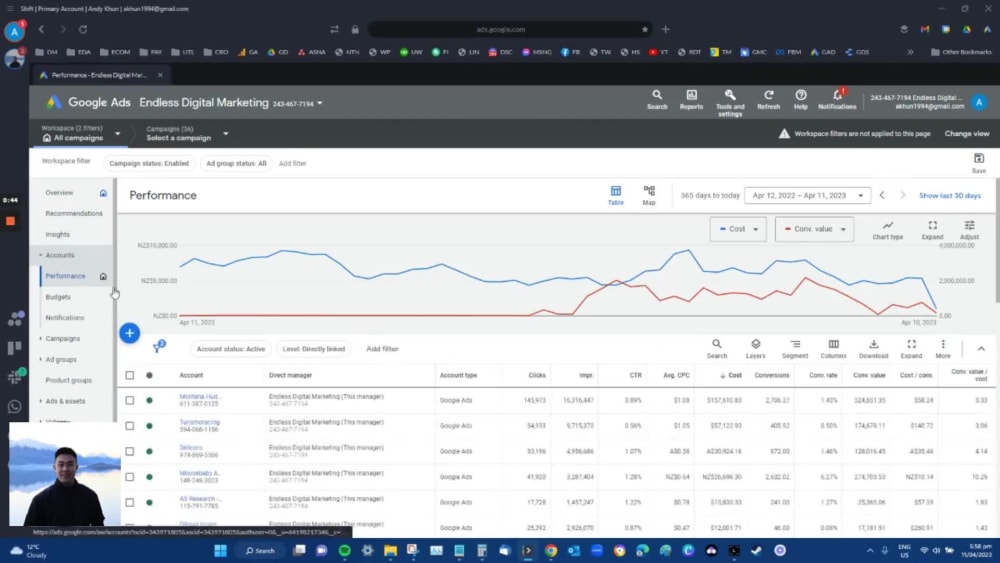
Task: Open the Reports icon in header
Action: pyautogui.click(x=691, y=95)
